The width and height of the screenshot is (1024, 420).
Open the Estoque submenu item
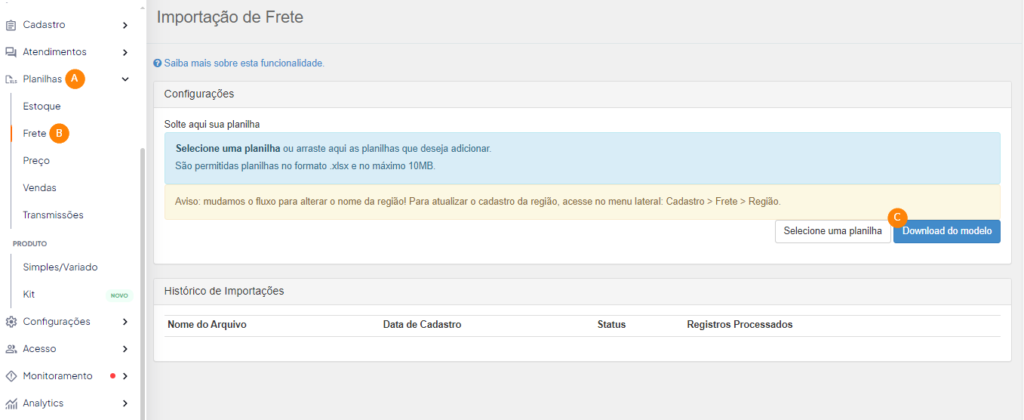(x=41, y=106)
